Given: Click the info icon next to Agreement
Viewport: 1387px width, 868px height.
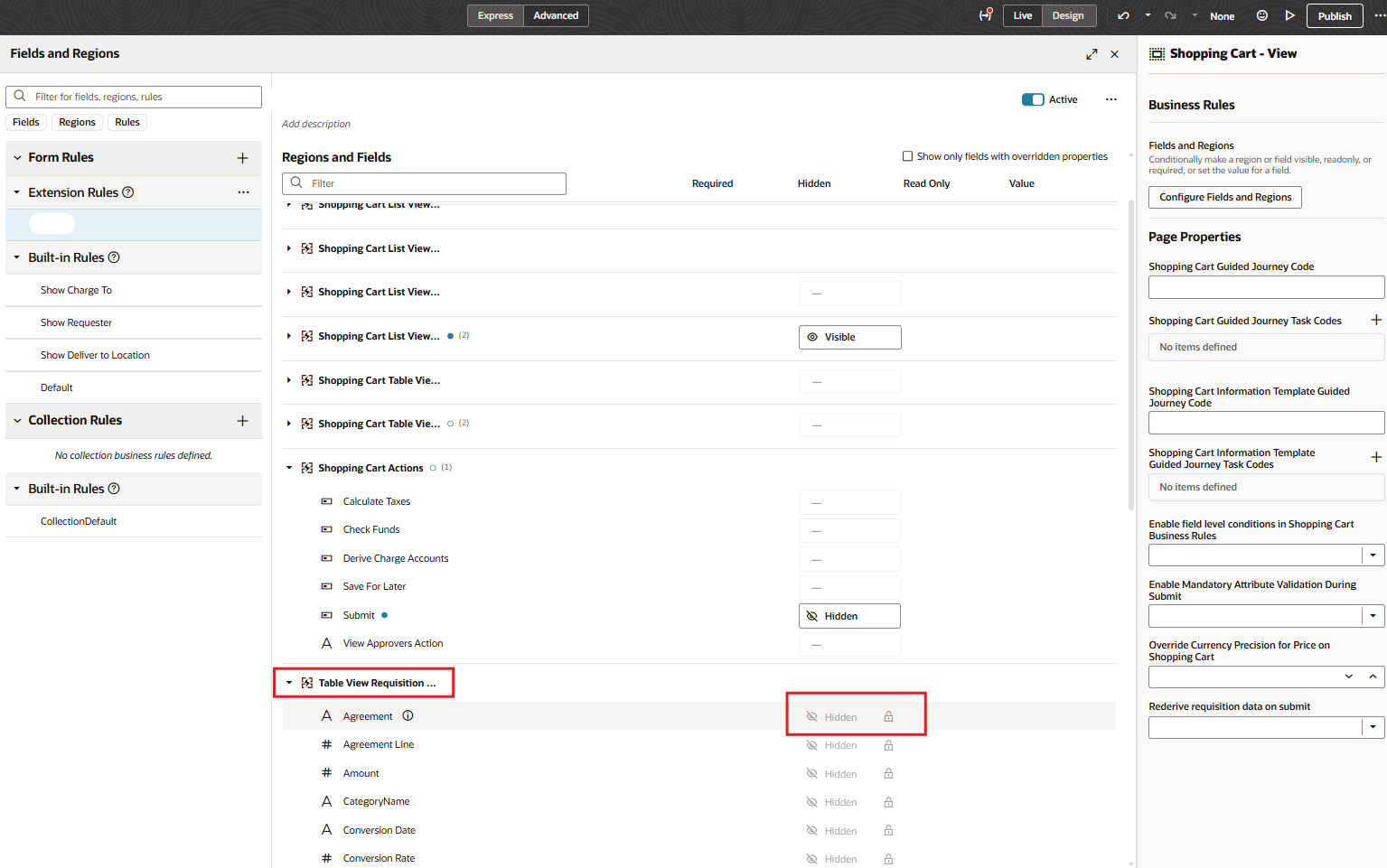Looking at the screenshot, I should pos(408,716).
